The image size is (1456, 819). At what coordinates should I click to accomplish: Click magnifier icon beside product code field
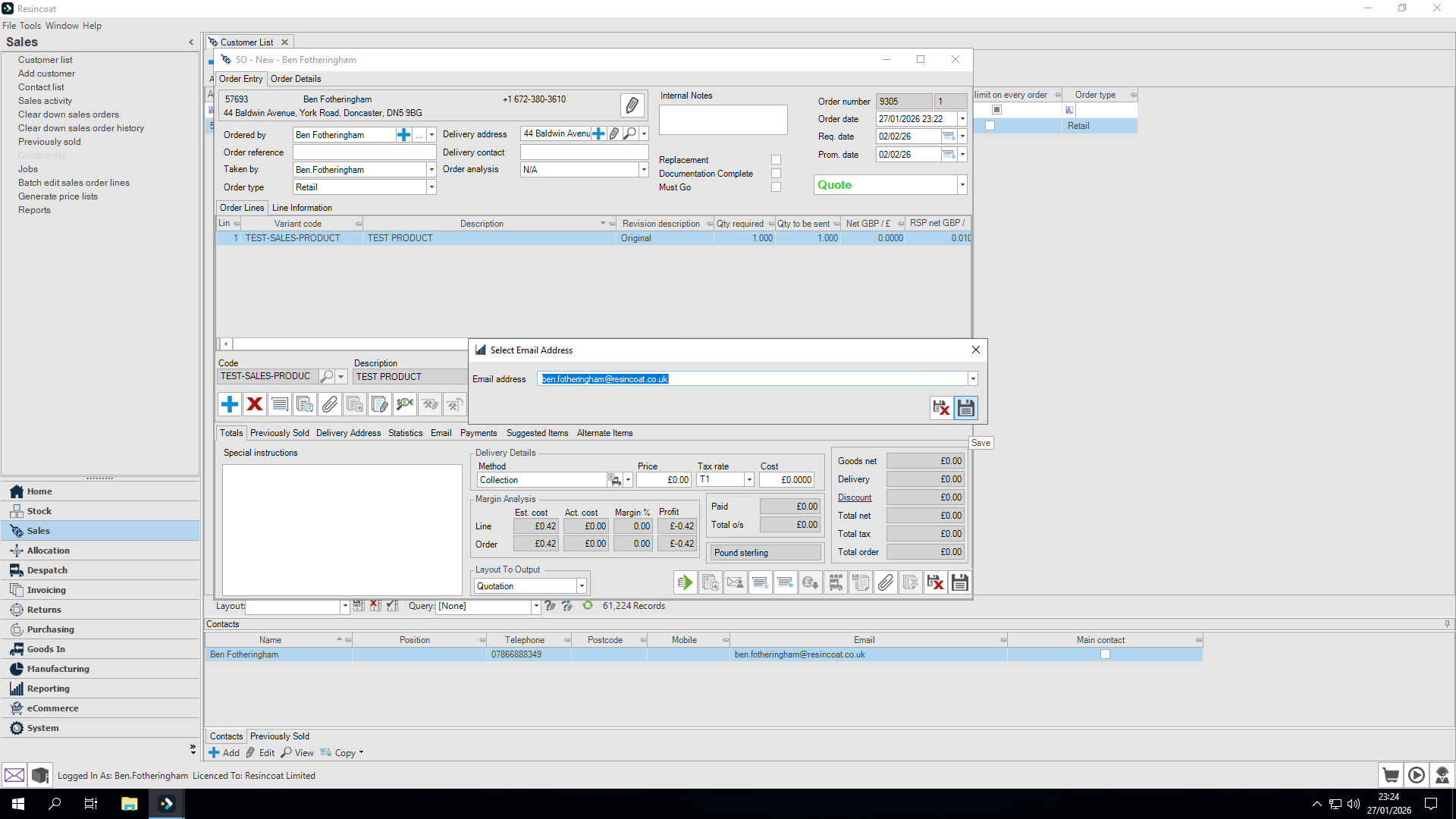click(x=327, y=376)
